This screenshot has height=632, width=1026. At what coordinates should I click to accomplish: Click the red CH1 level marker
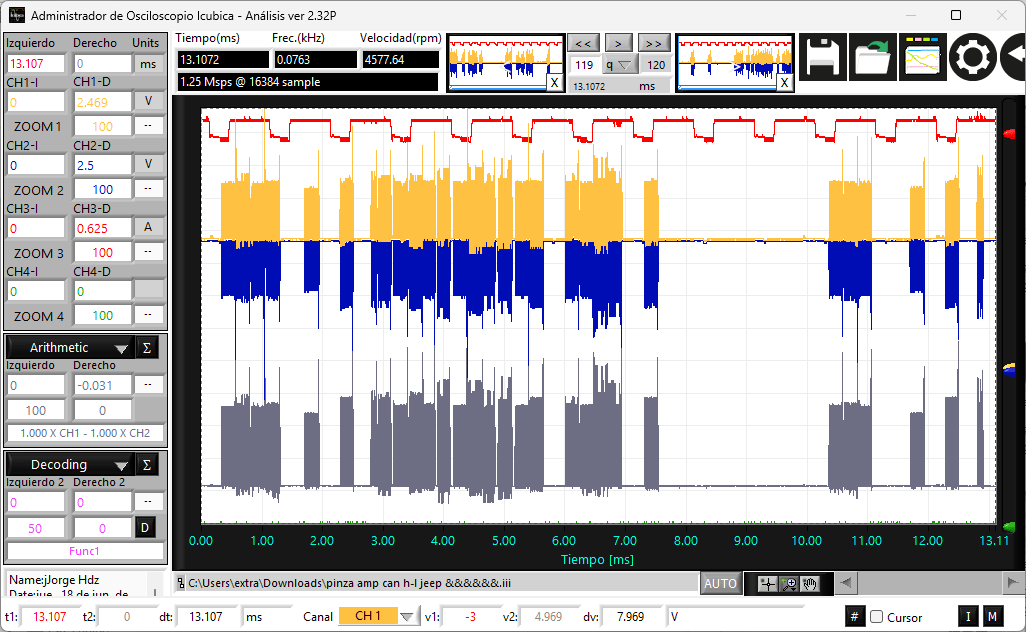1008,133
